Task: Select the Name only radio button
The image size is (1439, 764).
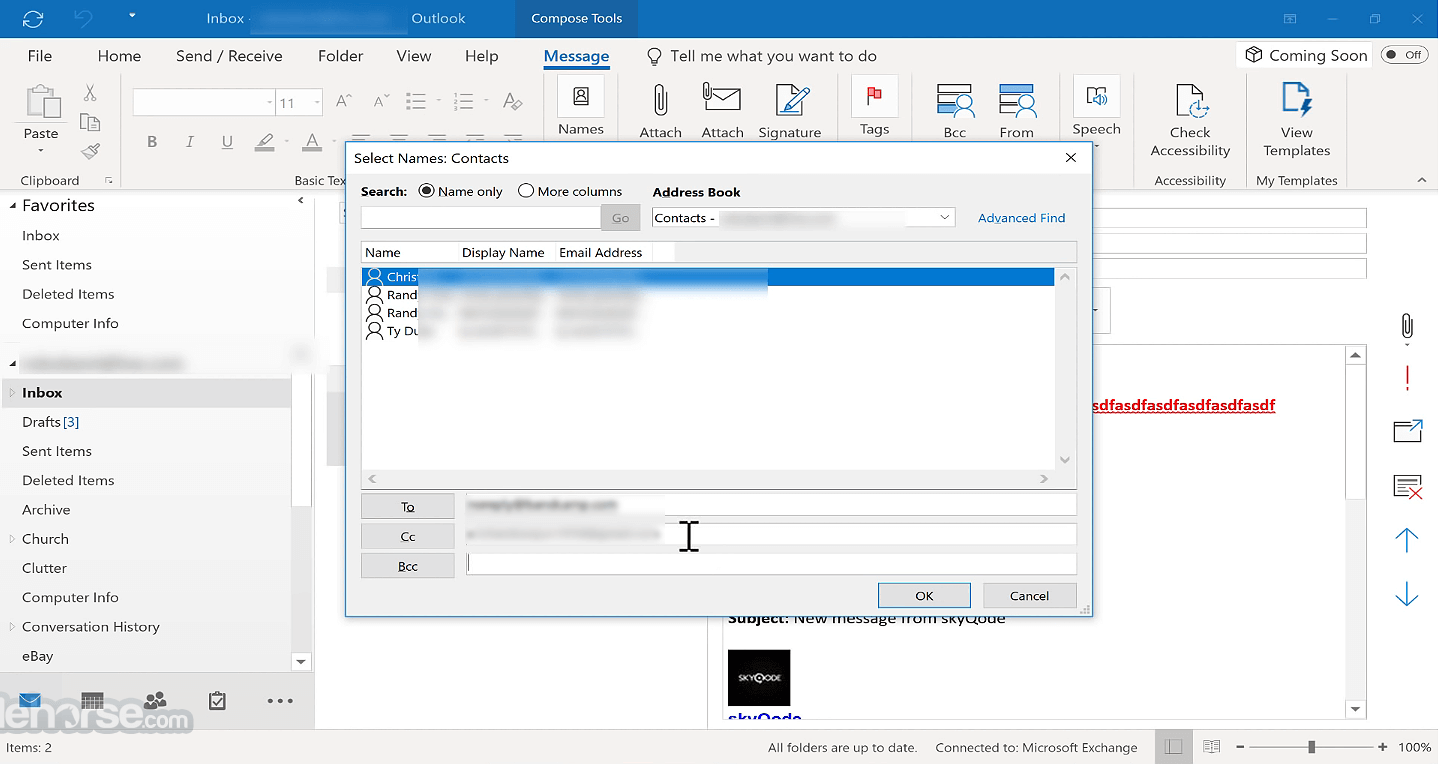Action: pos(427,191)
